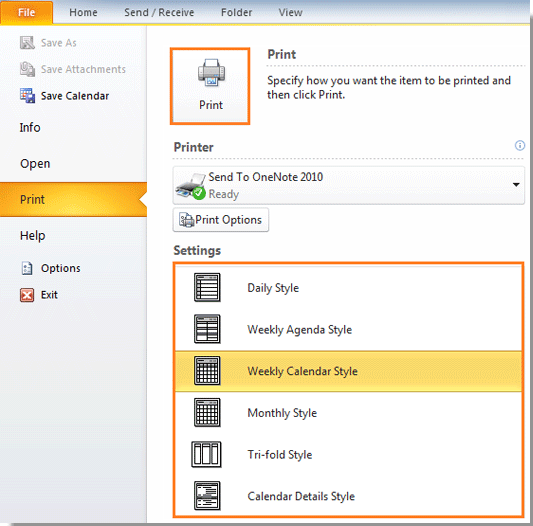Click the File tab
The image size is (533, 526).
point(27,13)
